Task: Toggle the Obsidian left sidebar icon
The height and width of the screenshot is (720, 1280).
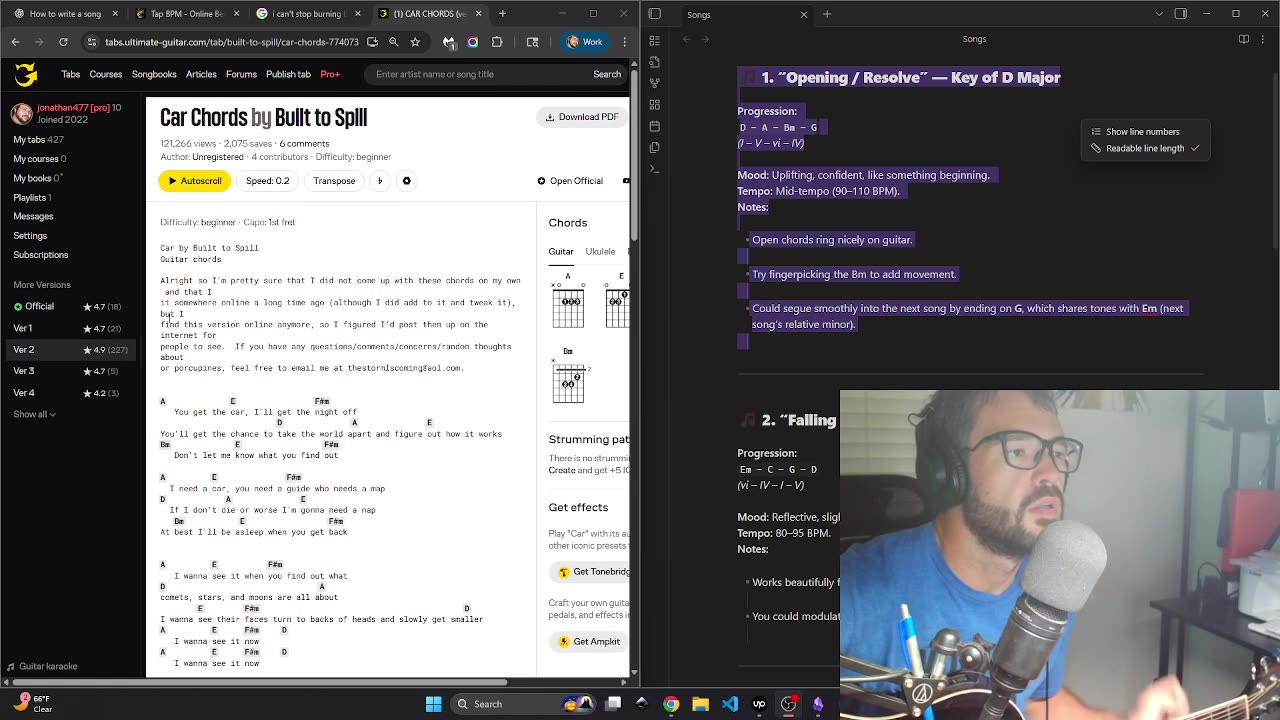Action: (654, 14)
